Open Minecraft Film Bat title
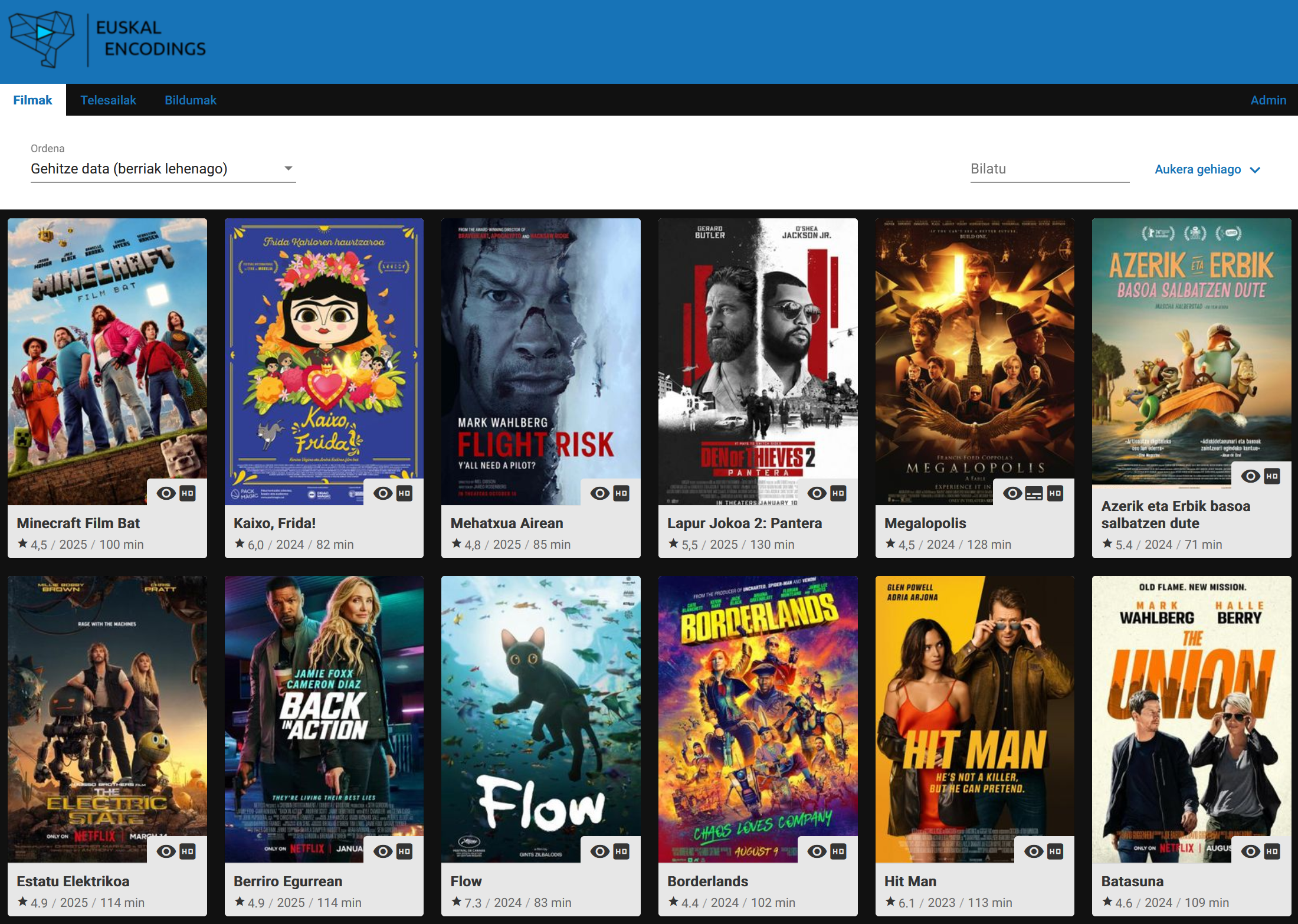The height and width of the screenshot is (924, 1298). click(78, 523)
